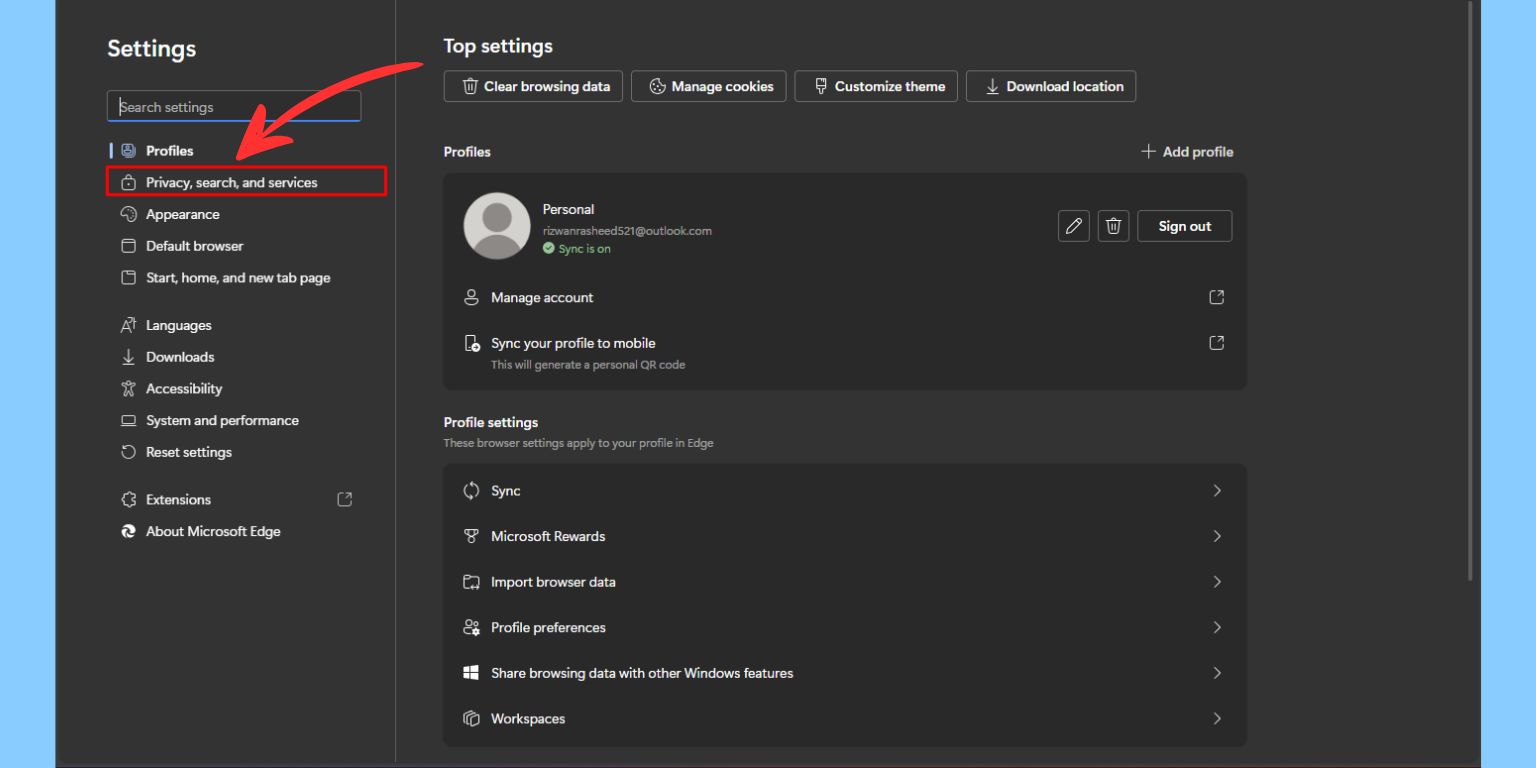1536x768 pixels.
Task: Click the Sync circular arrows icon
Action: tap(472, 491)
